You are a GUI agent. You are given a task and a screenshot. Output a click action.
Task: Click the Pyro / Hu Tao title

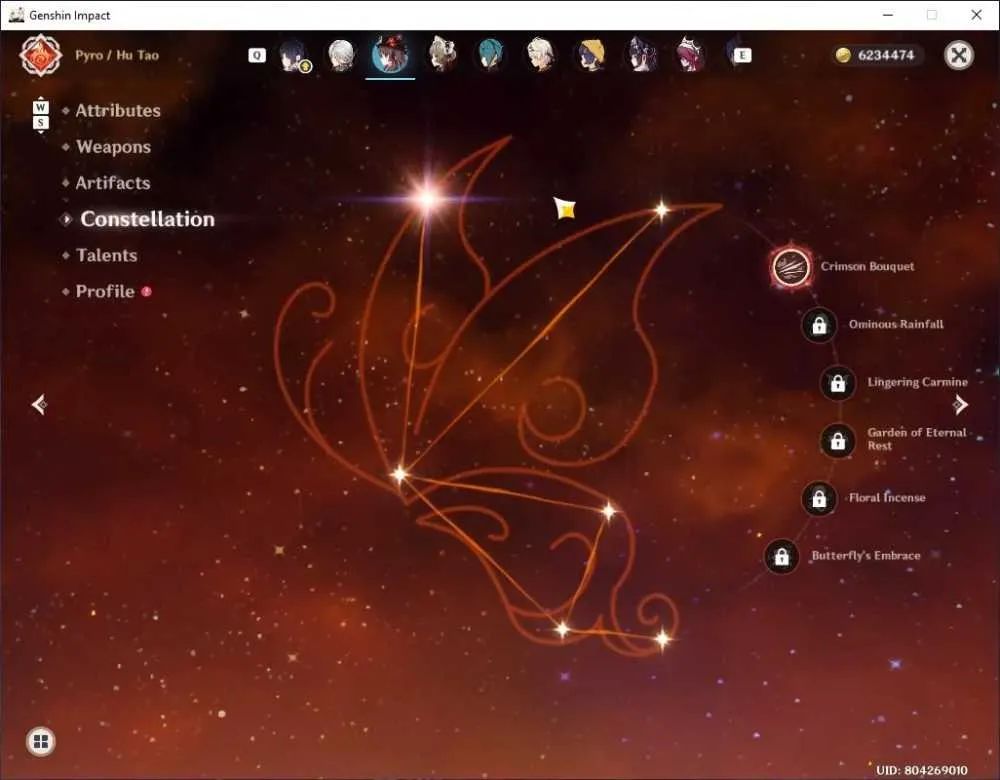coord(117,55)
